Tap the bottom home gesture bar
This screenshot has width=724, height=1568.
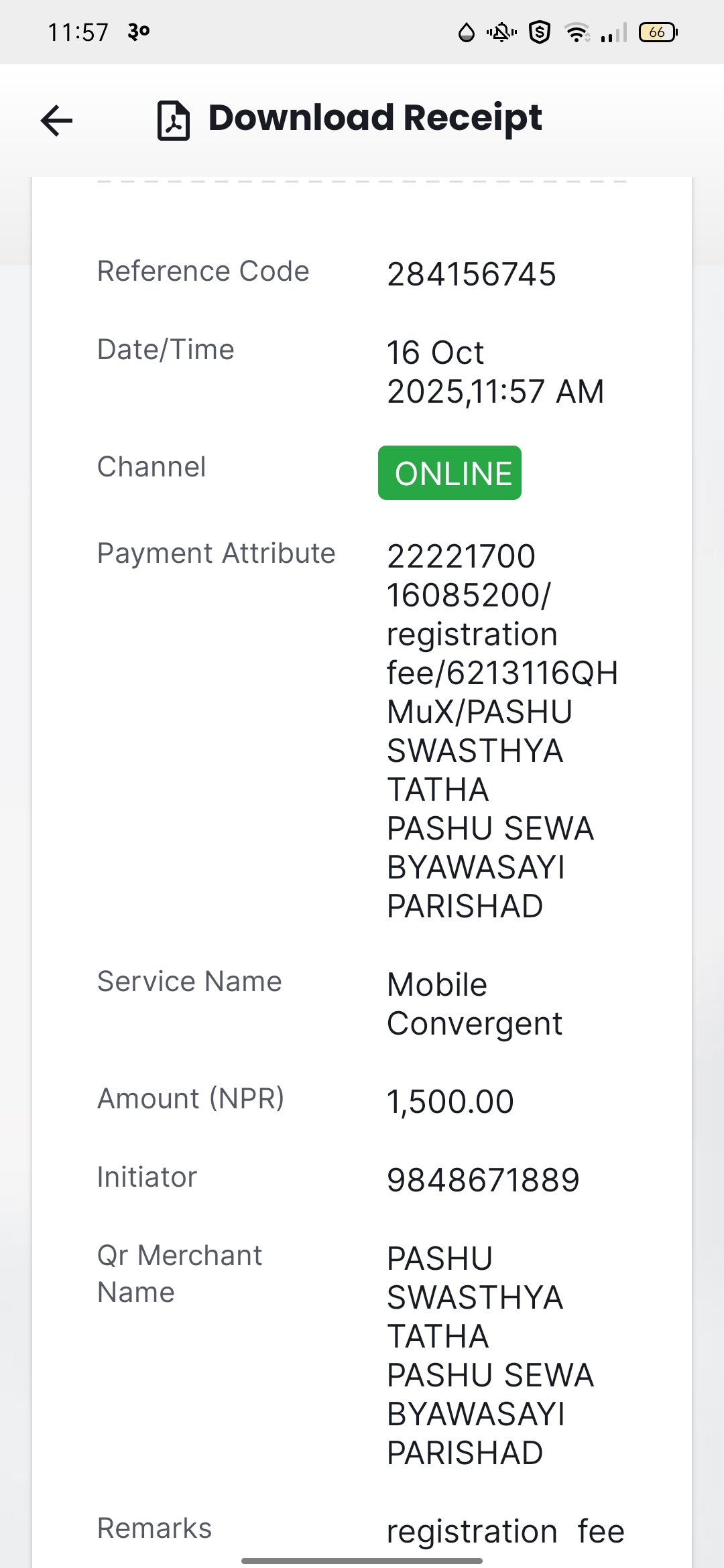(x=362, y=1561)
